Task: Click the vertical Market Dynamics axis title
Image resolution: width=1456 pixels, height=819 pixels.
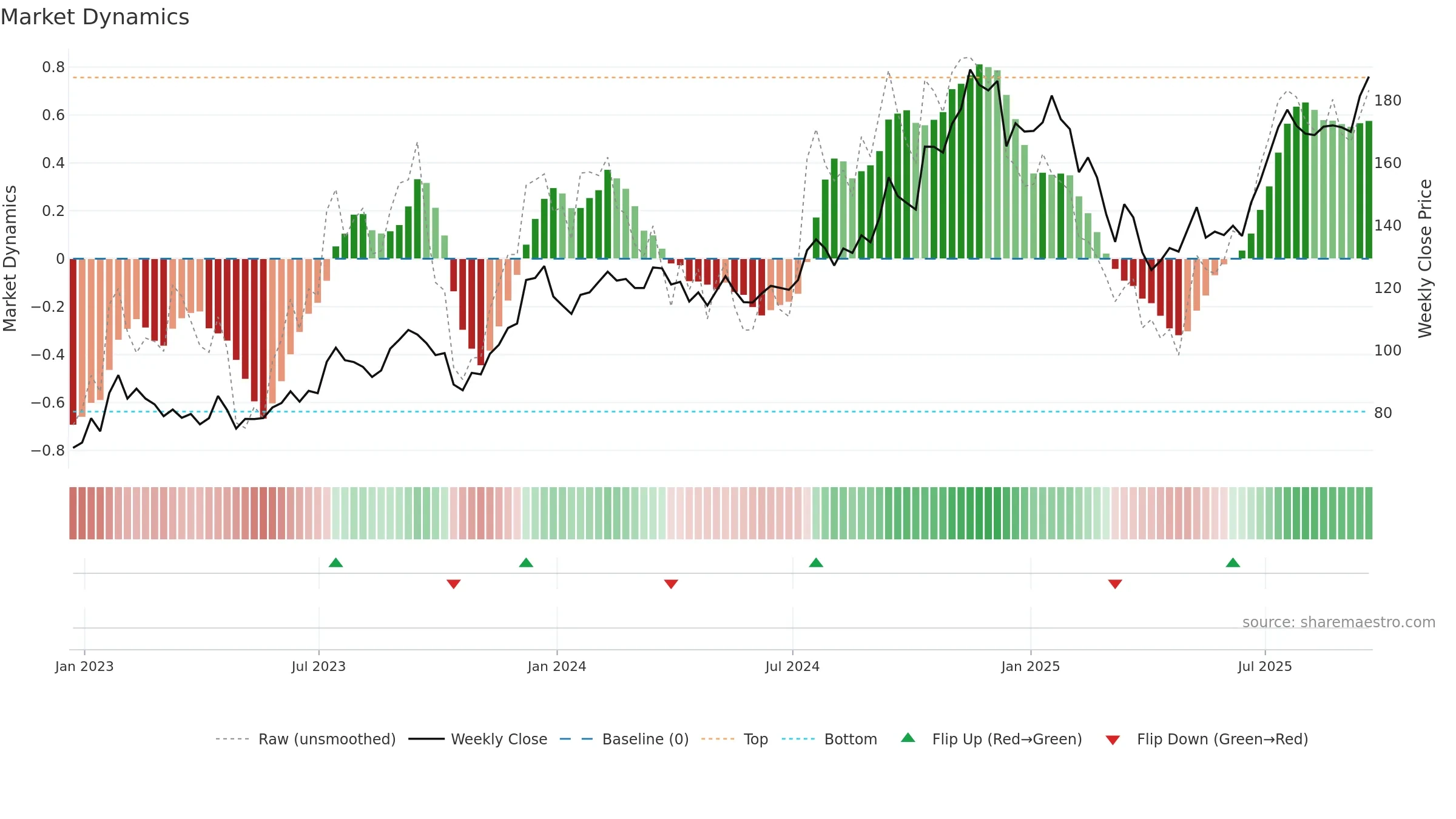Action: pos(10,258)
